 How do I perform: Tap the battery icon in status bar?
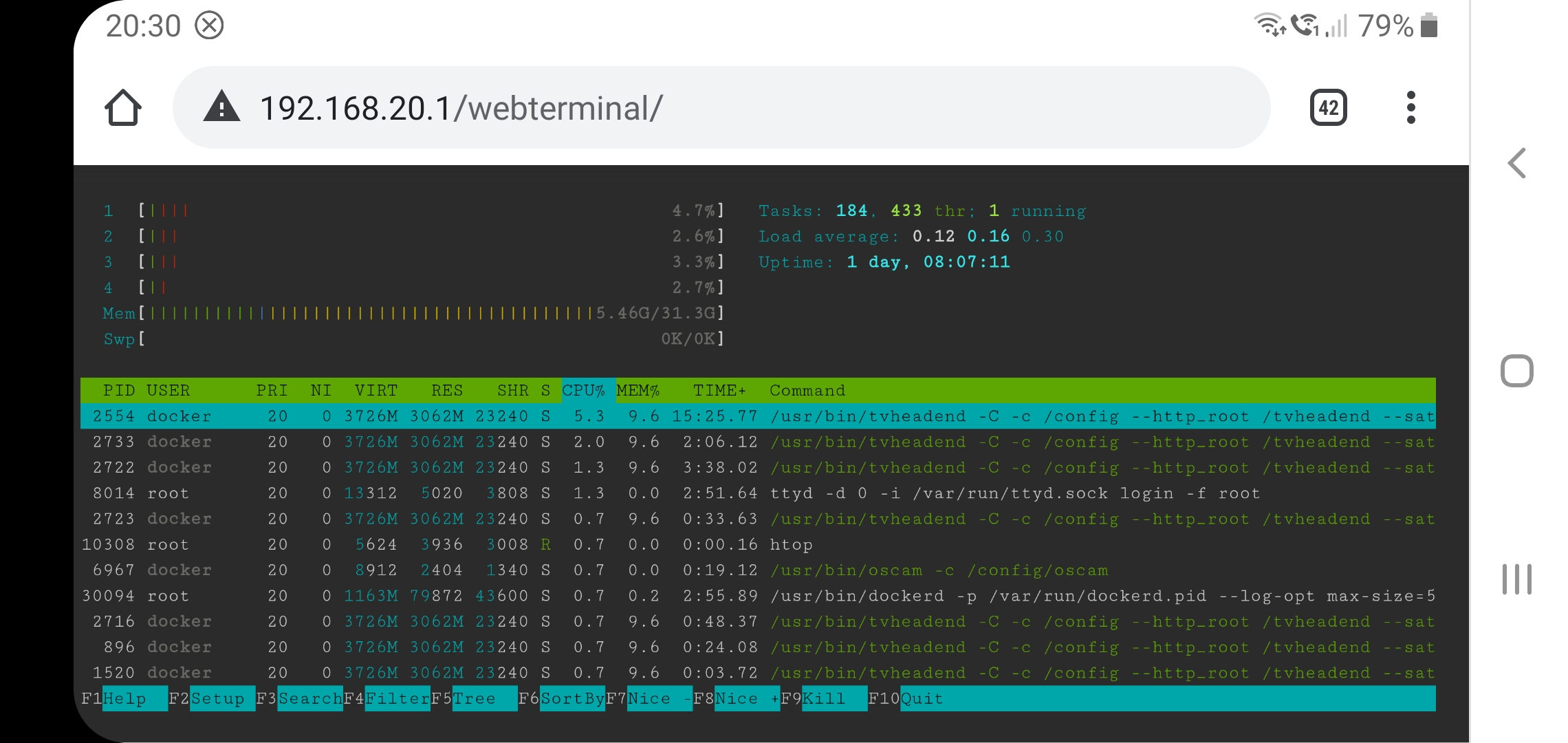click(x=1429, y=25)
